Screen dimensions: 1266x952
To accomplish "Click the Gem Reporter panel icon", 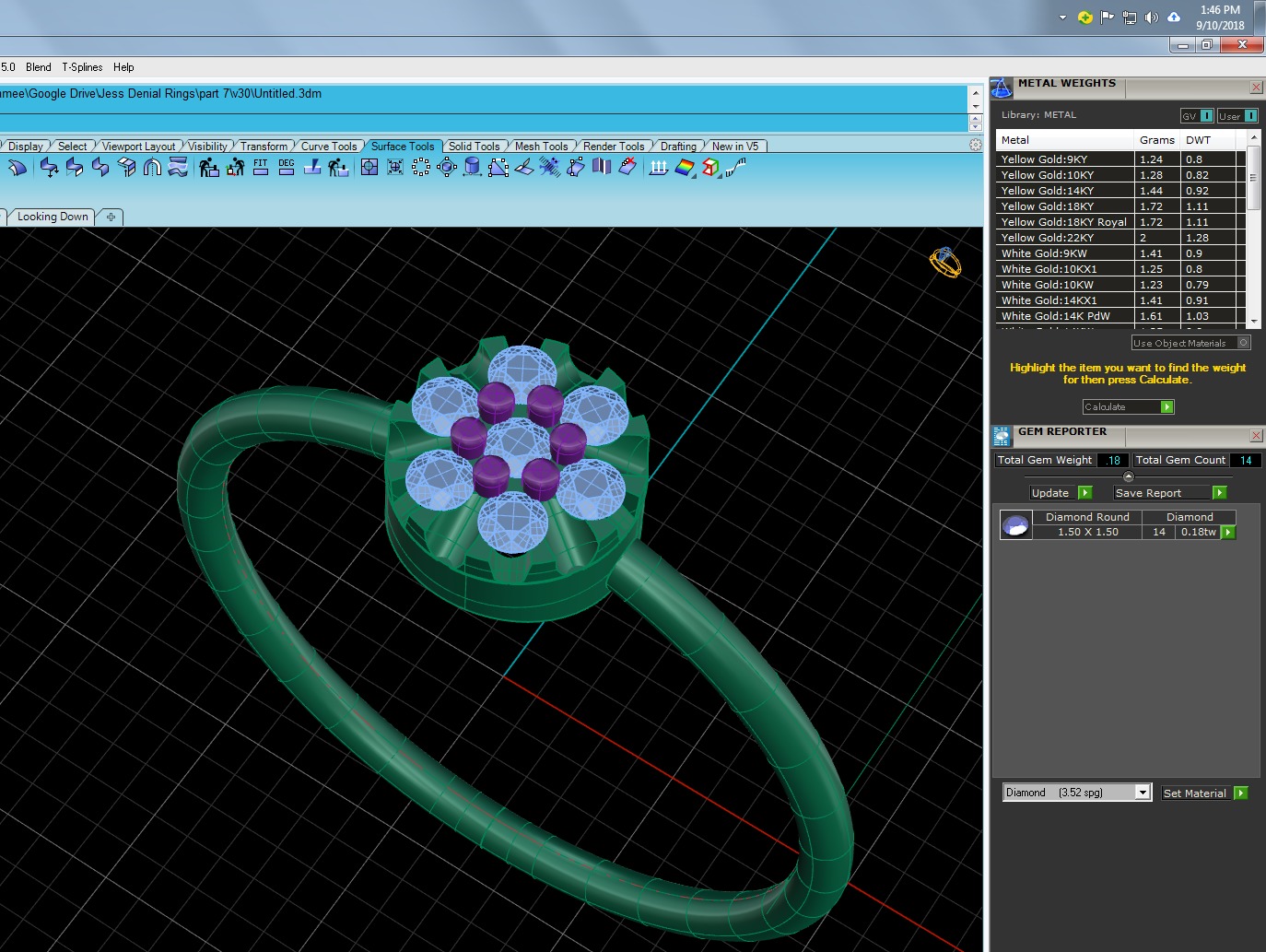I will 1001,436.
